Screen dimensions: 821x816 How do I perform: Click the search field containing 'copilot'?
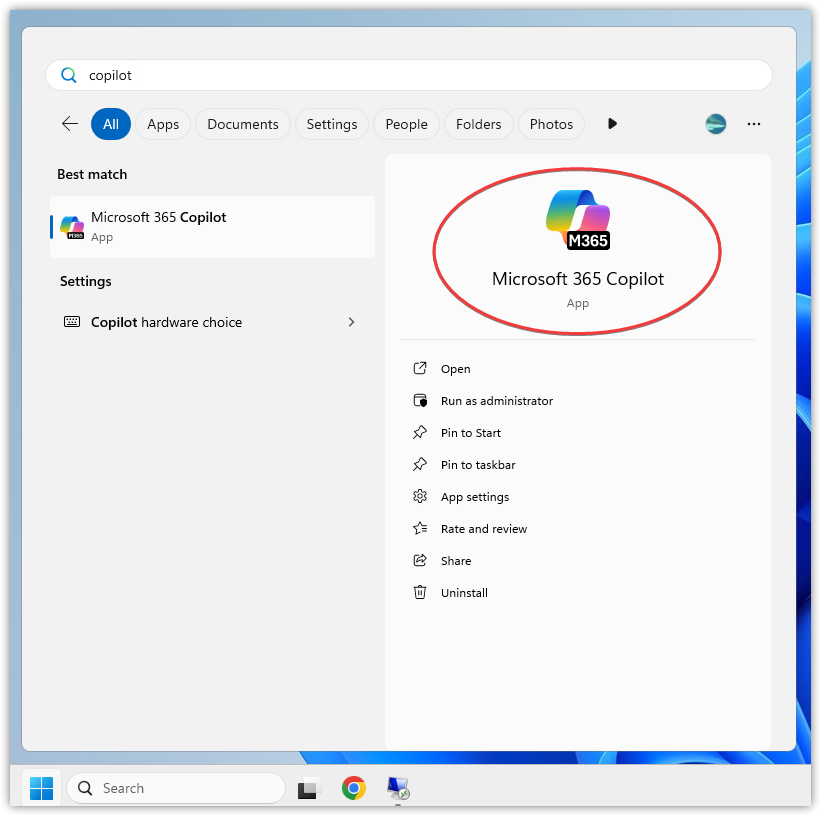pos(409,75)
